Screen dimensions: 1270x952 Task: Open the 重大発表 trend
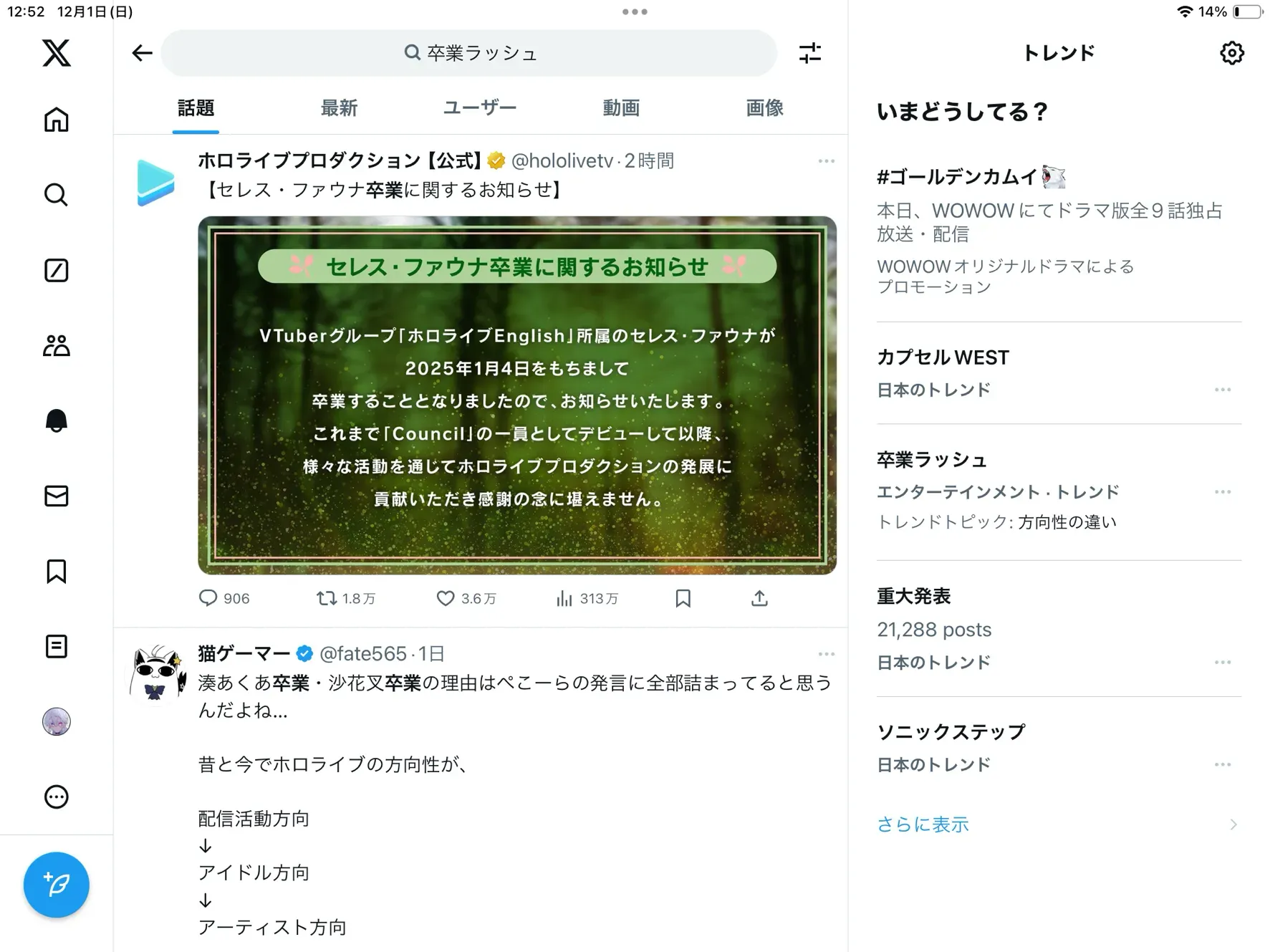click(x=914, y=596)
